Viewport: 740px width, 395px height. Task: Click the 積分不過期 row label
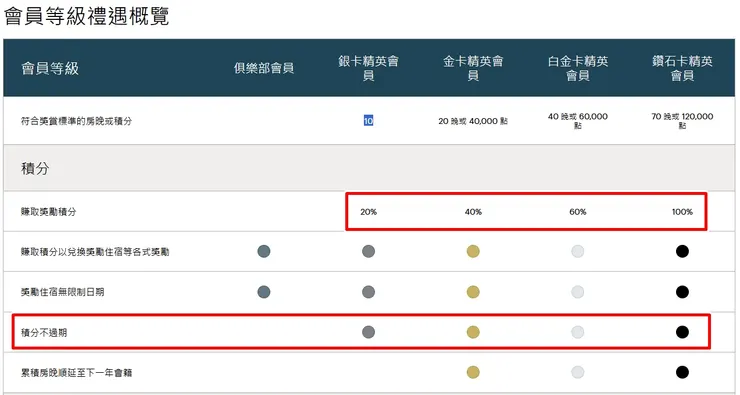click(x=44, y=332)
